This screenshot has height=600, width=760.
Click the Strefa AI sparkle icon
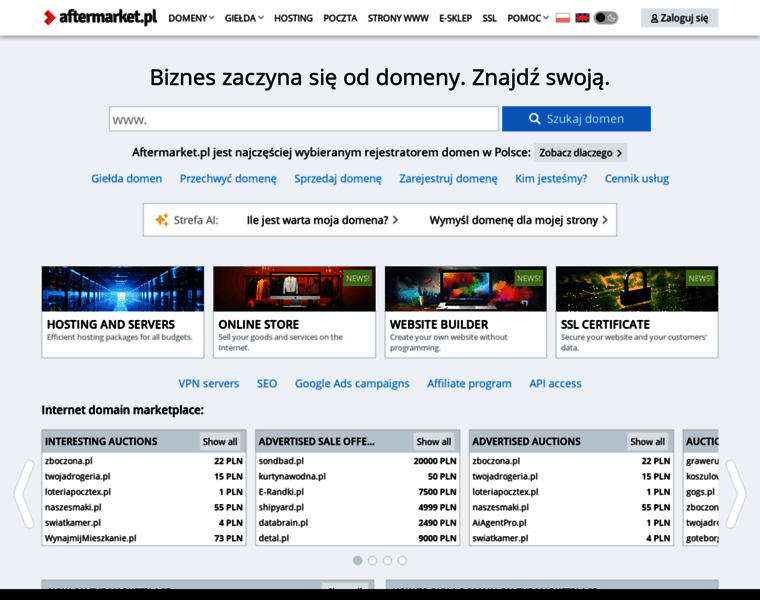tap(161, 220)
